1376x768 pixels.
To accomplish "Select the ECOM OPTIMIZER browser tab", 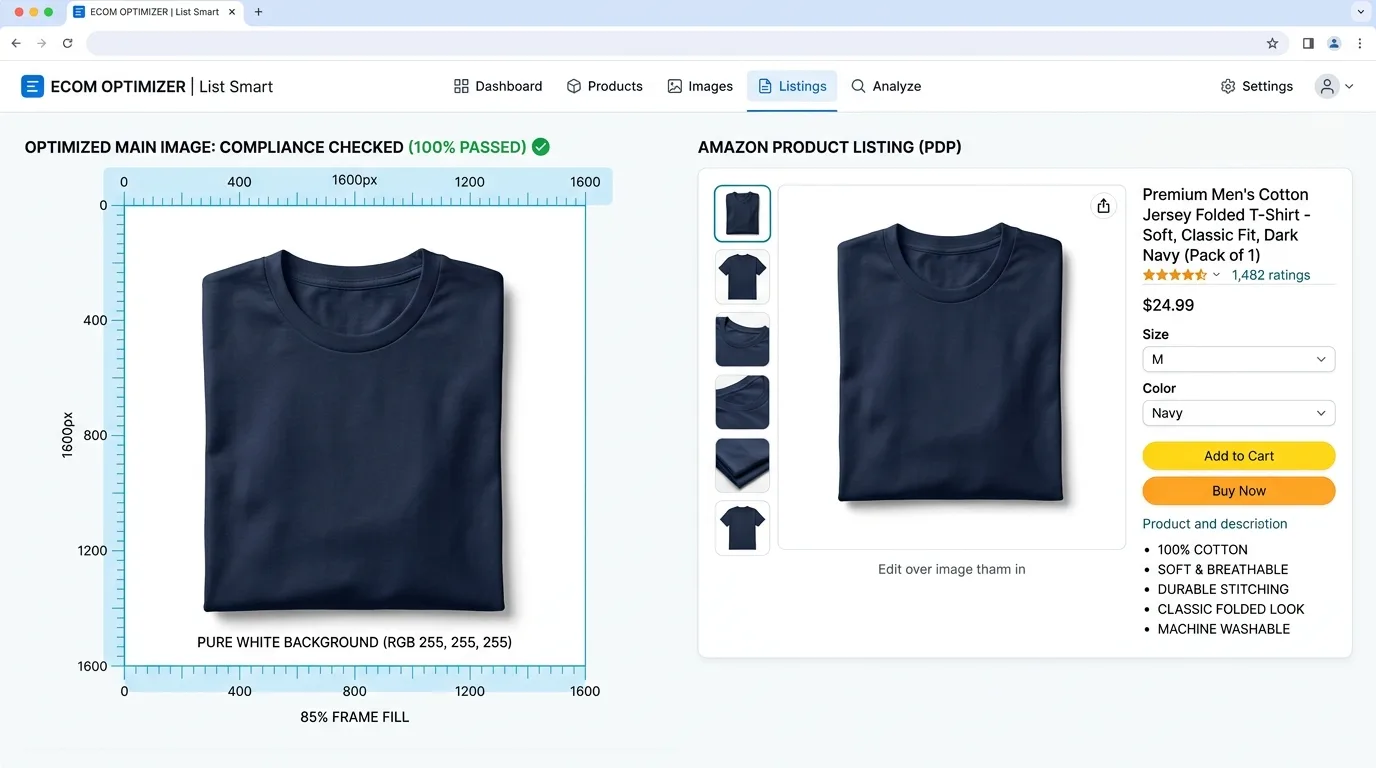I will click(154, 12).
